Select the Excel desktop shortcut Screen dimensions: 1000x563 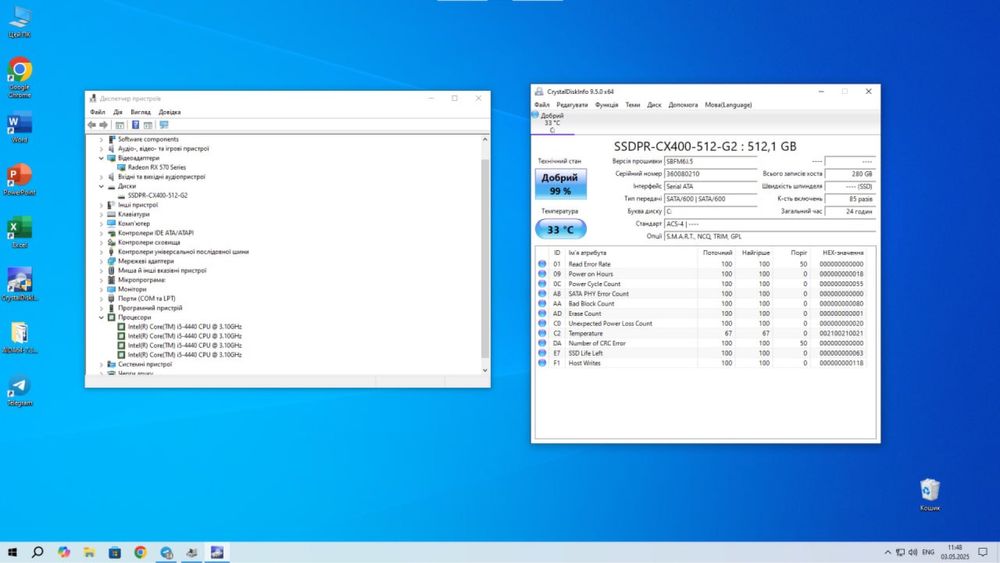click(x=20, y=232)
